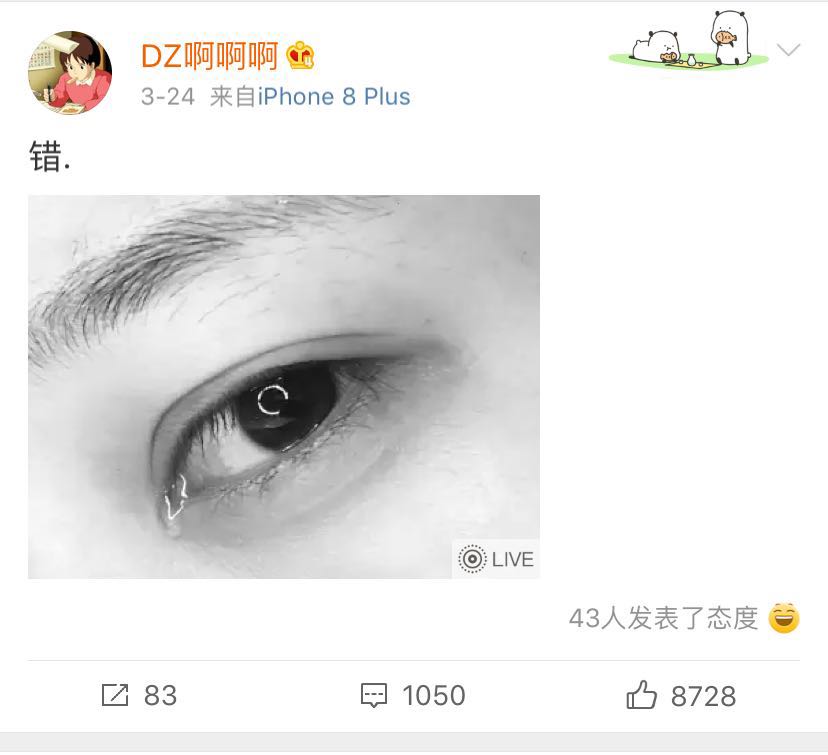The image size is (828, 755).
Task: Like the post with thumbs-up icon
Action: pos(642,694)
